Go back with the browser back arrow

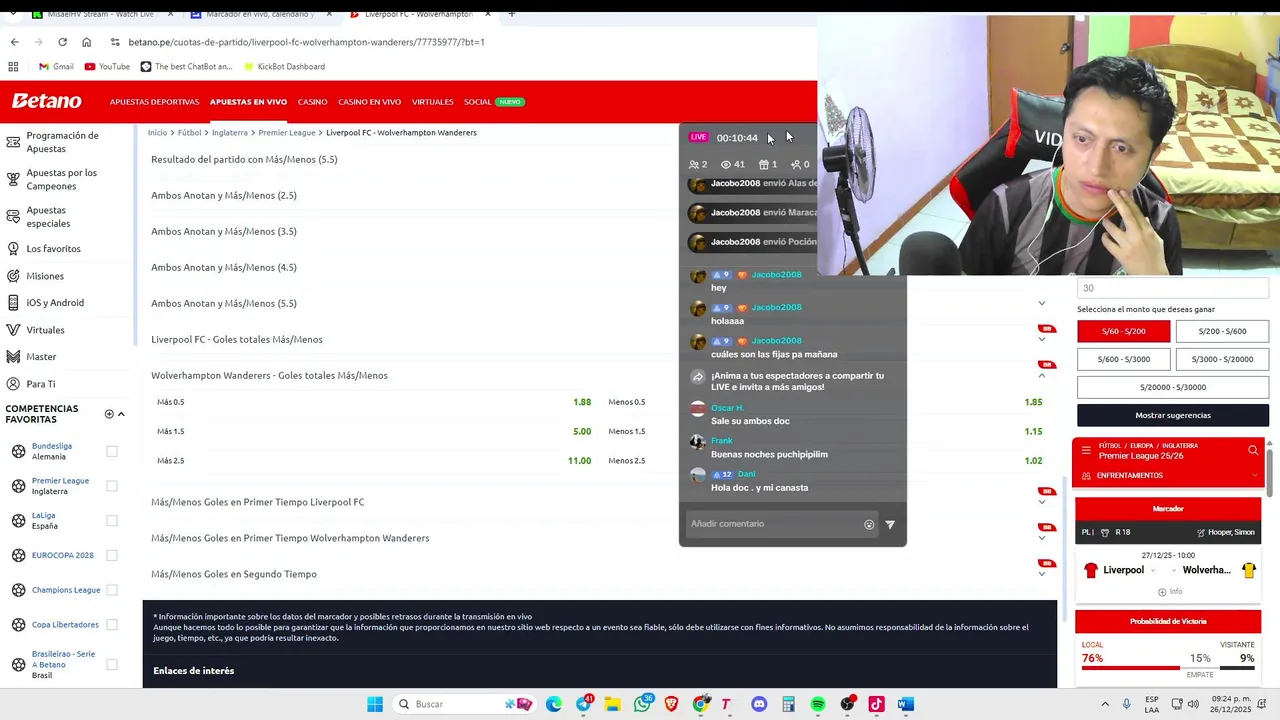[14, 42]
